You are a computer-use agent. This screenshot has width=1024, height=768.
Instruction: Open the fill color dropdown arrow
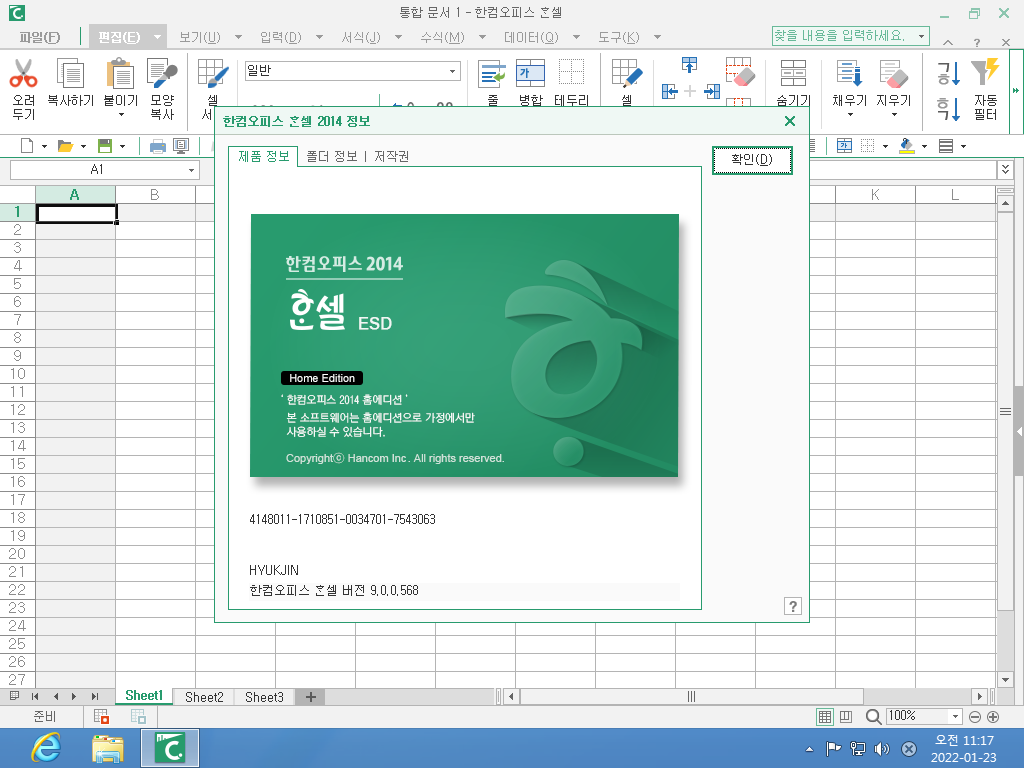(x=924, y=146)
